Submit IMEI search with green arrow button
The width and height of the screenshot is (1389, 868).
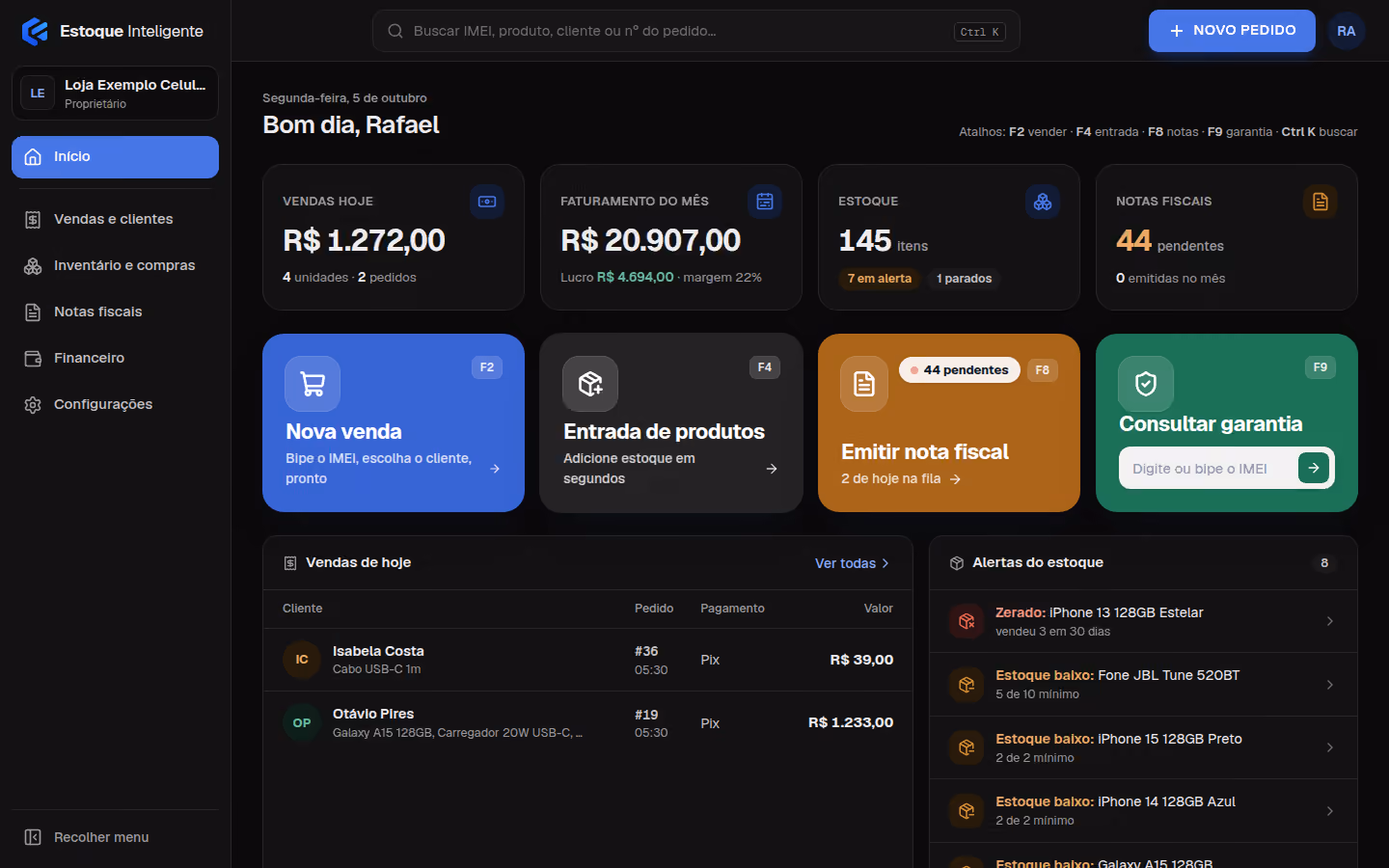click(x=1314, y=468)
